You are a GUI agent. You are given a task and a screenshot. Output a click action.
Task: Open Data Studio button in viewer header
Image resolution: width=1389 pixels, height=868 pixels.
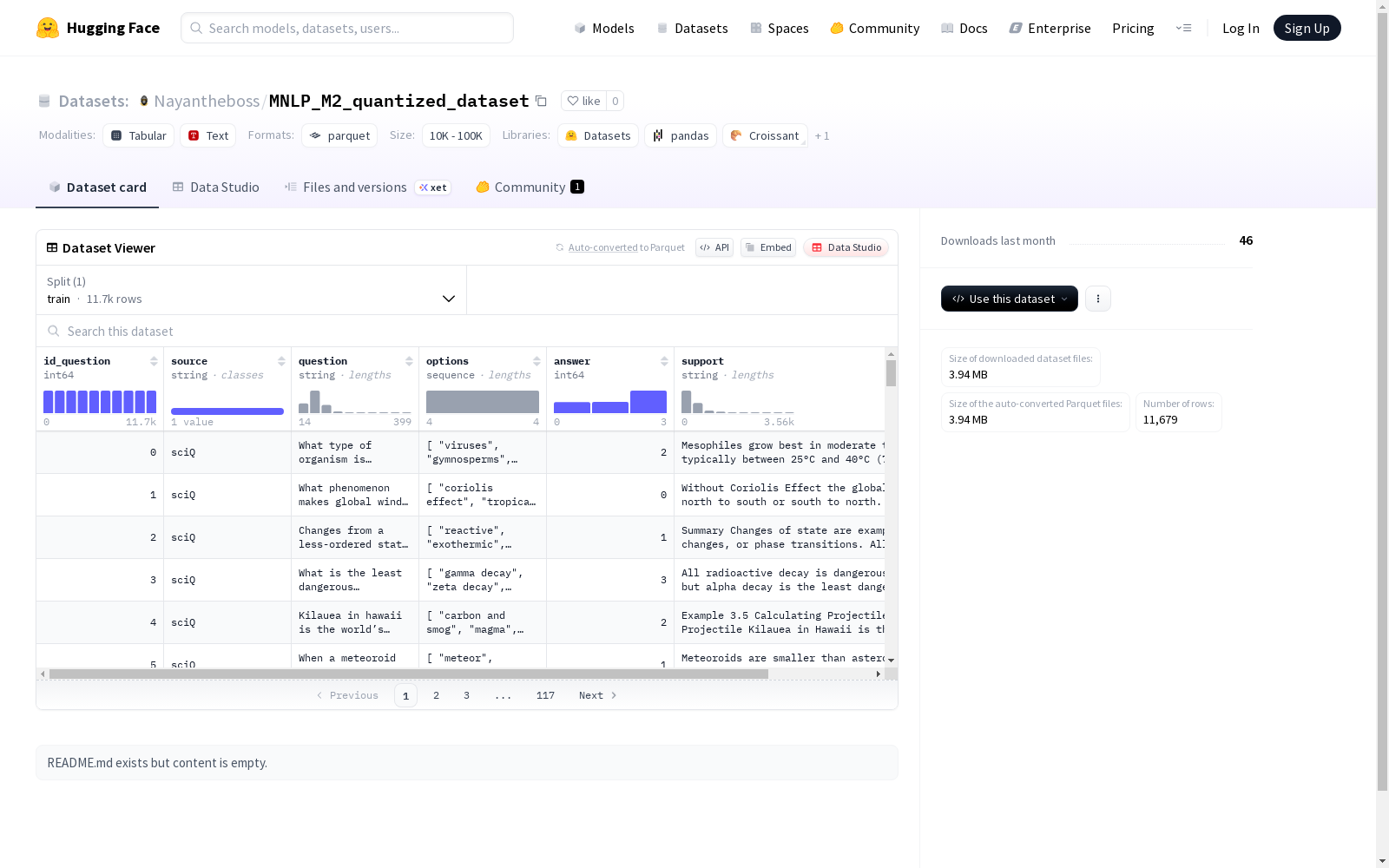(846, 247)
